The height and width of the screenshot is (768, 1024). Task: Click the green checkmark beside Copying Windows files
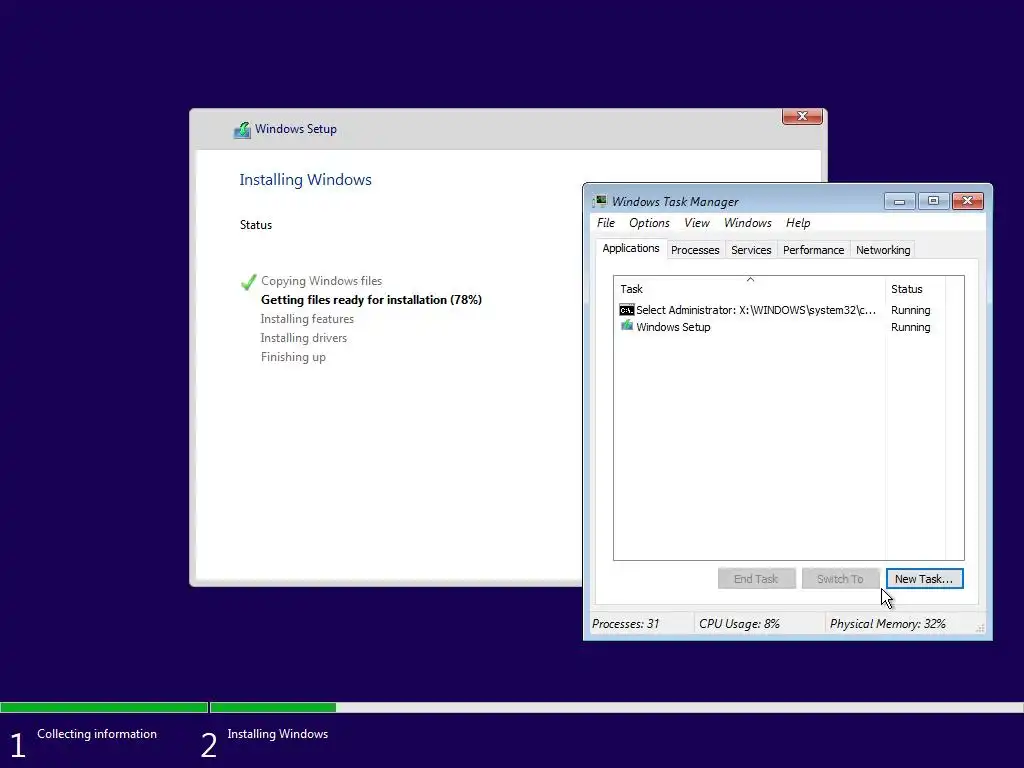tap(248, 281)
